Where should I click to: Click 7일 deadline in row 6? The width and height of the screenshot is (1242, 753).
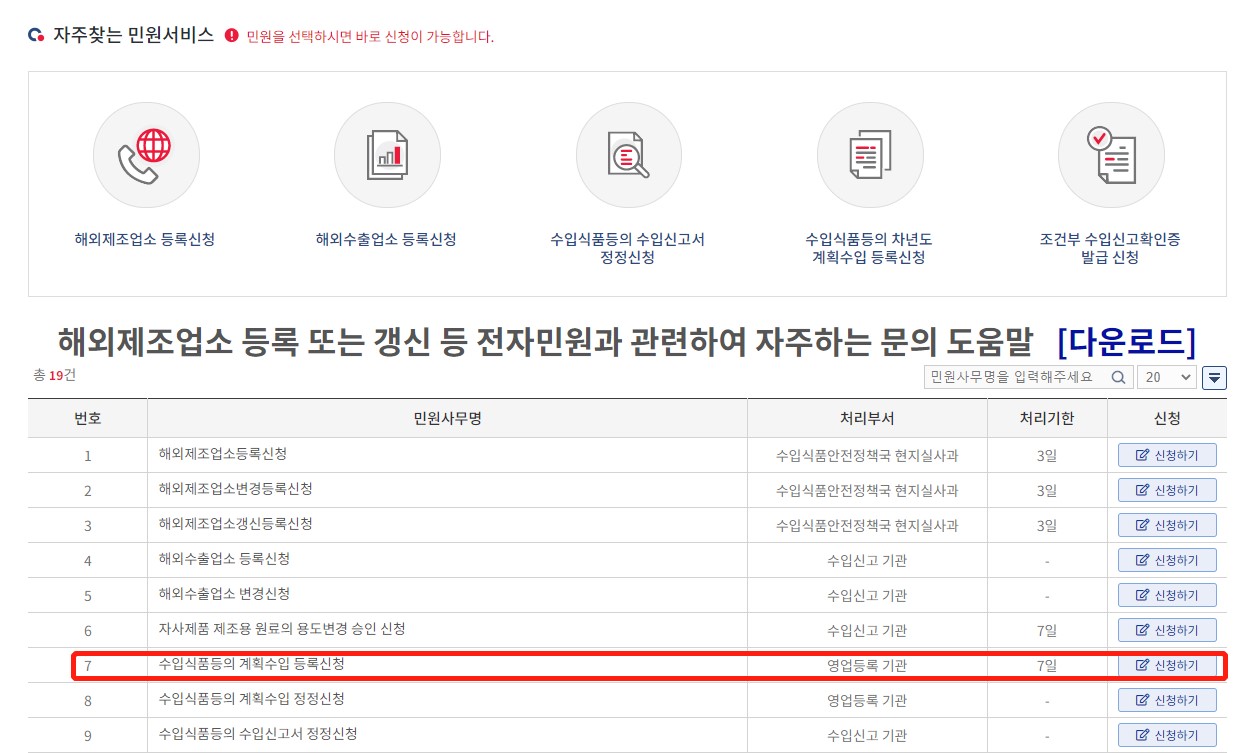[x=1047, y=631]
